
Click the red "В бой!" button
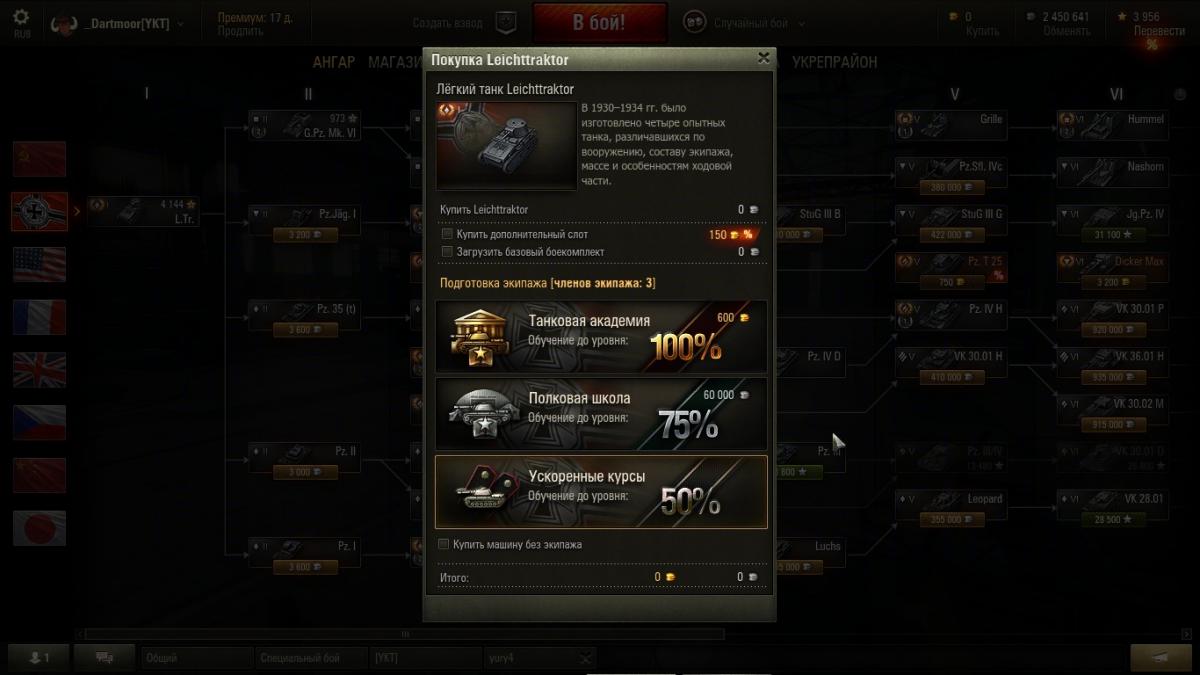click(x=600, y=23)
